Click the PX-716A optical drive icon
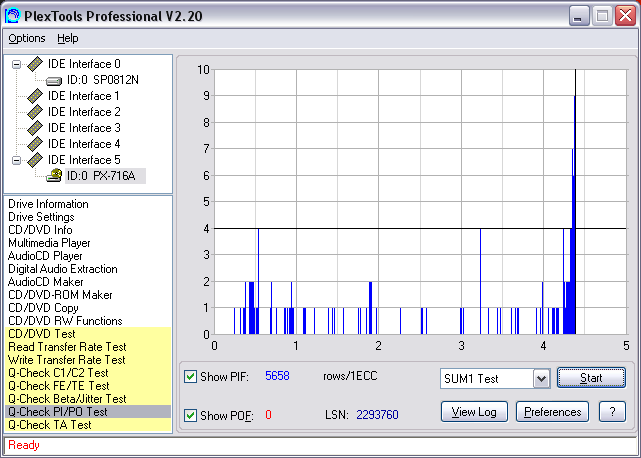Viewport: 641px width, 458px height. pyautogui.click(x=54, y=176)
